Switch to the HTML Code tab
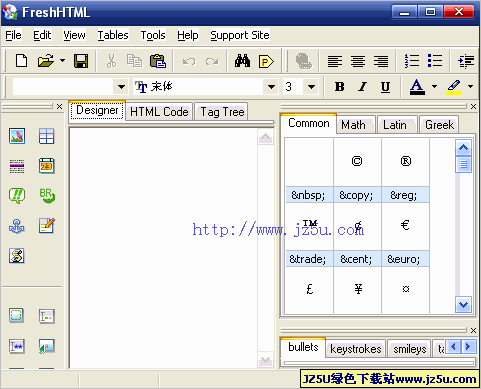This screenshot has height=389, width=481. pos(159,112)
